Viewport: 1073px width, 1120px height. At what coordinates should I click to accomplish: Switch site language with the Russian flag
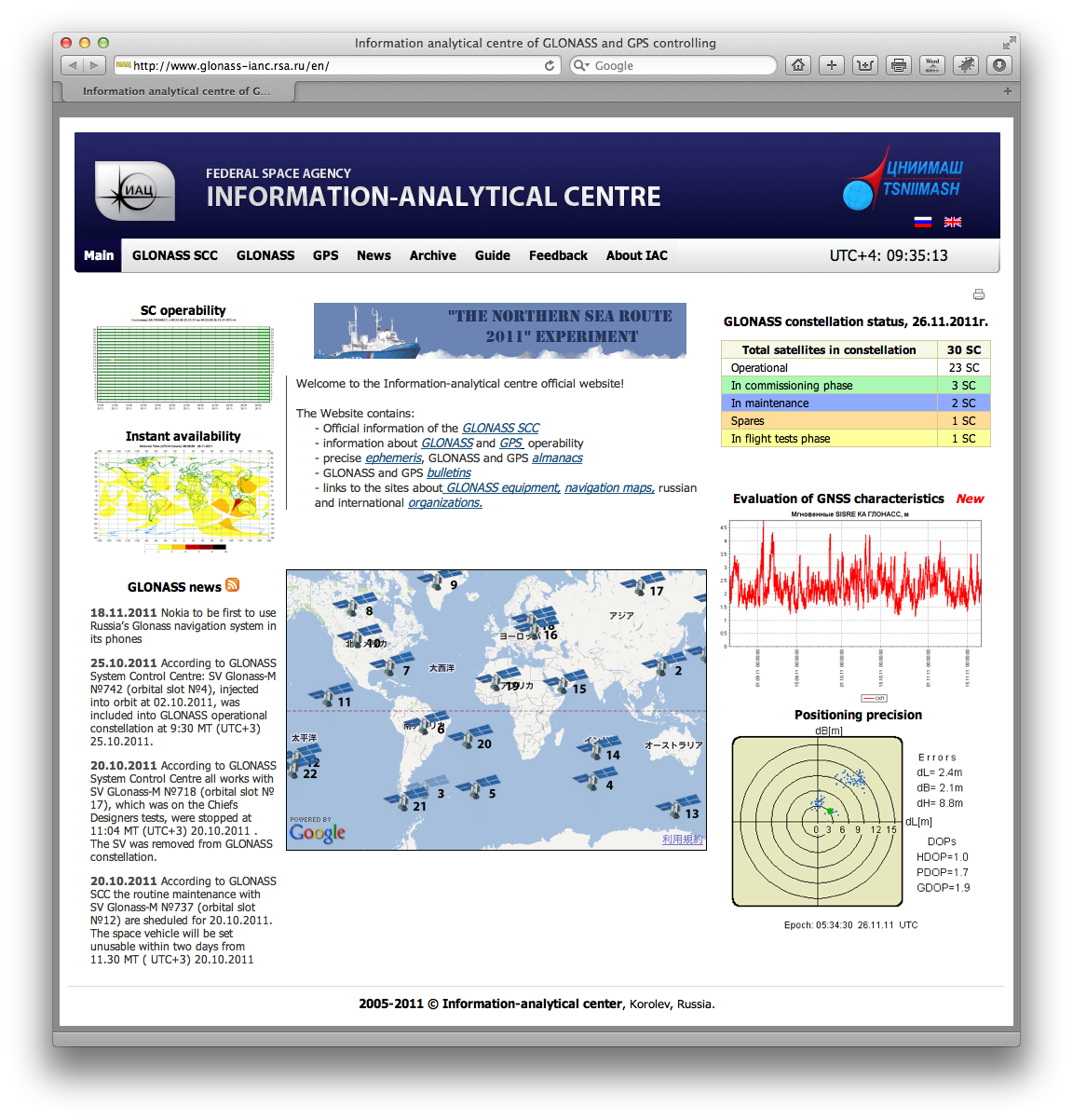923,222
